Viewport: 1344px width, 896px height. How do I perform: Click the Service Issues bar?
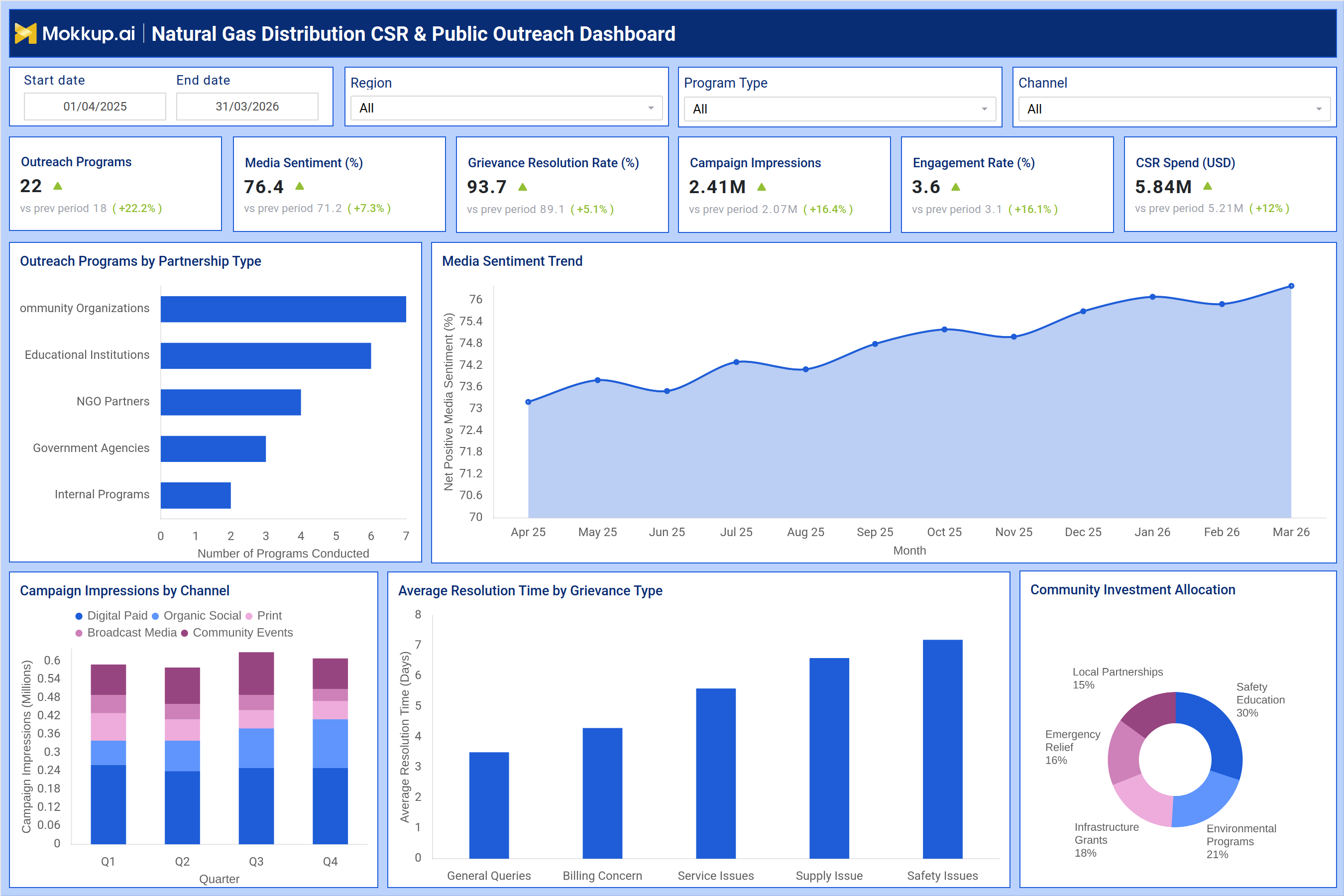[716, 773]
